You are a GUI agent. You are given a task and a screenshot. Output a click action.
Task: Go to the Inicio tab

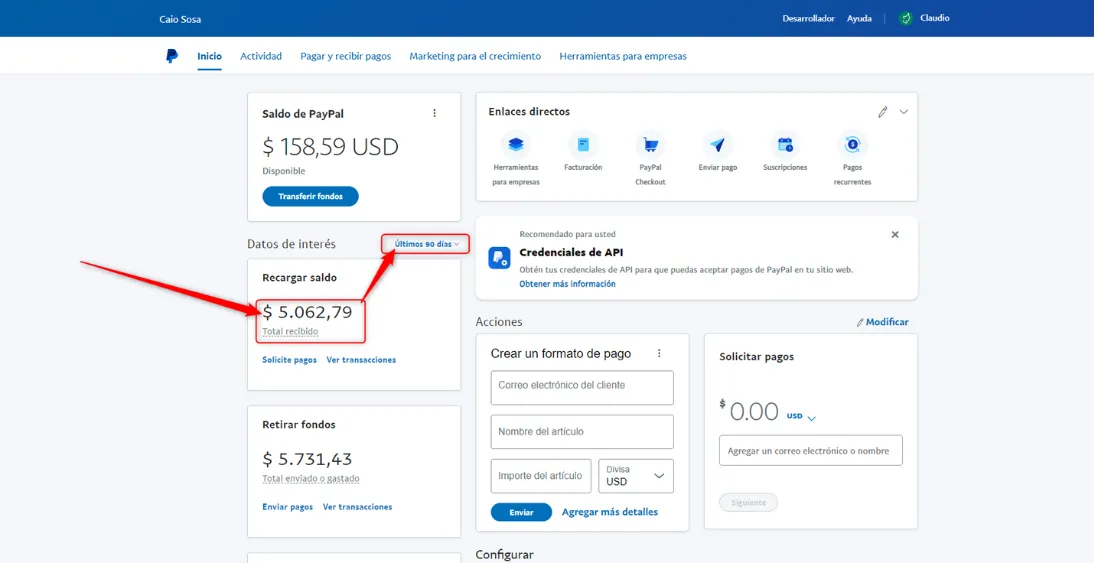(209, 57)
